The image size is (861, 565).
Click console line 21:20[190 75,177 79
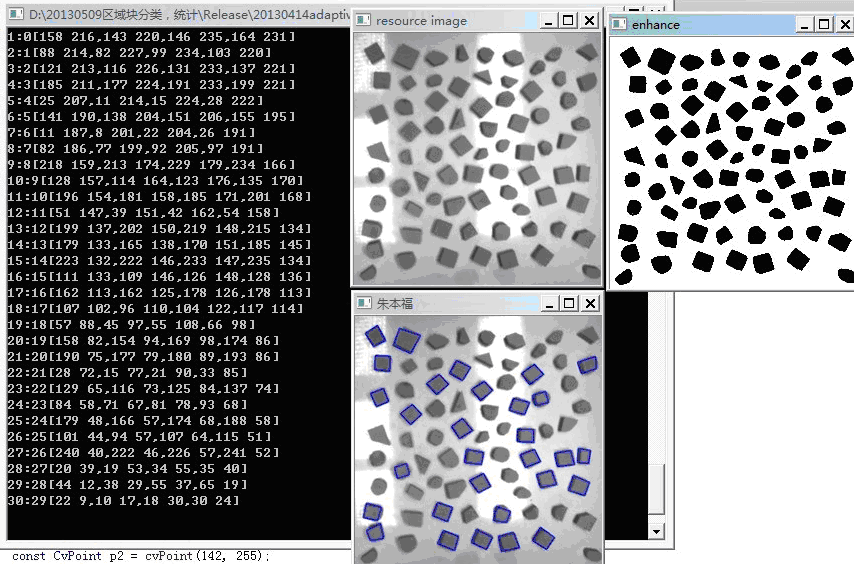143,356
